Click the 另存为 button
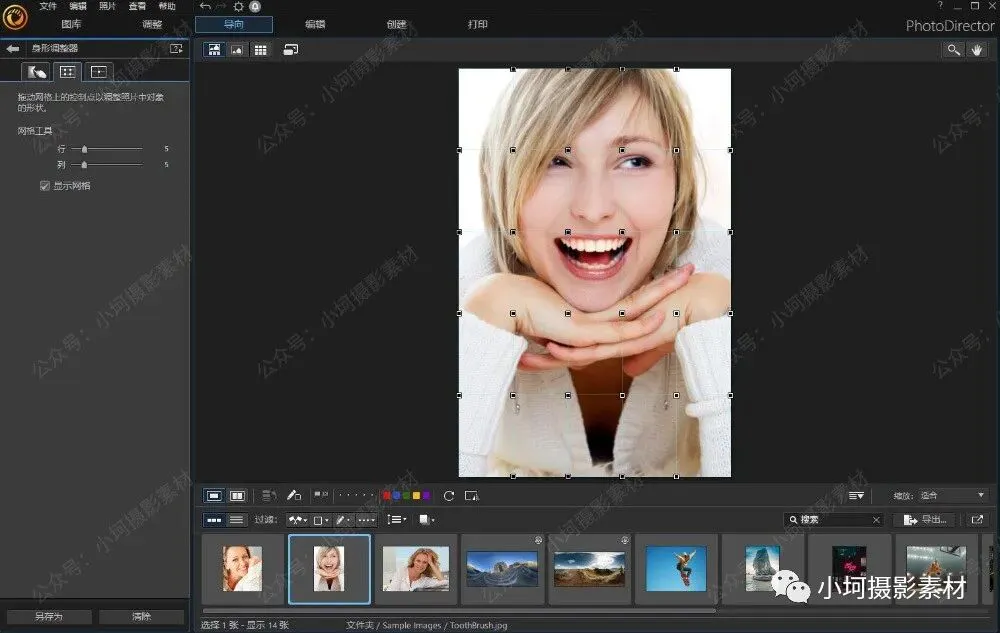 48,617
